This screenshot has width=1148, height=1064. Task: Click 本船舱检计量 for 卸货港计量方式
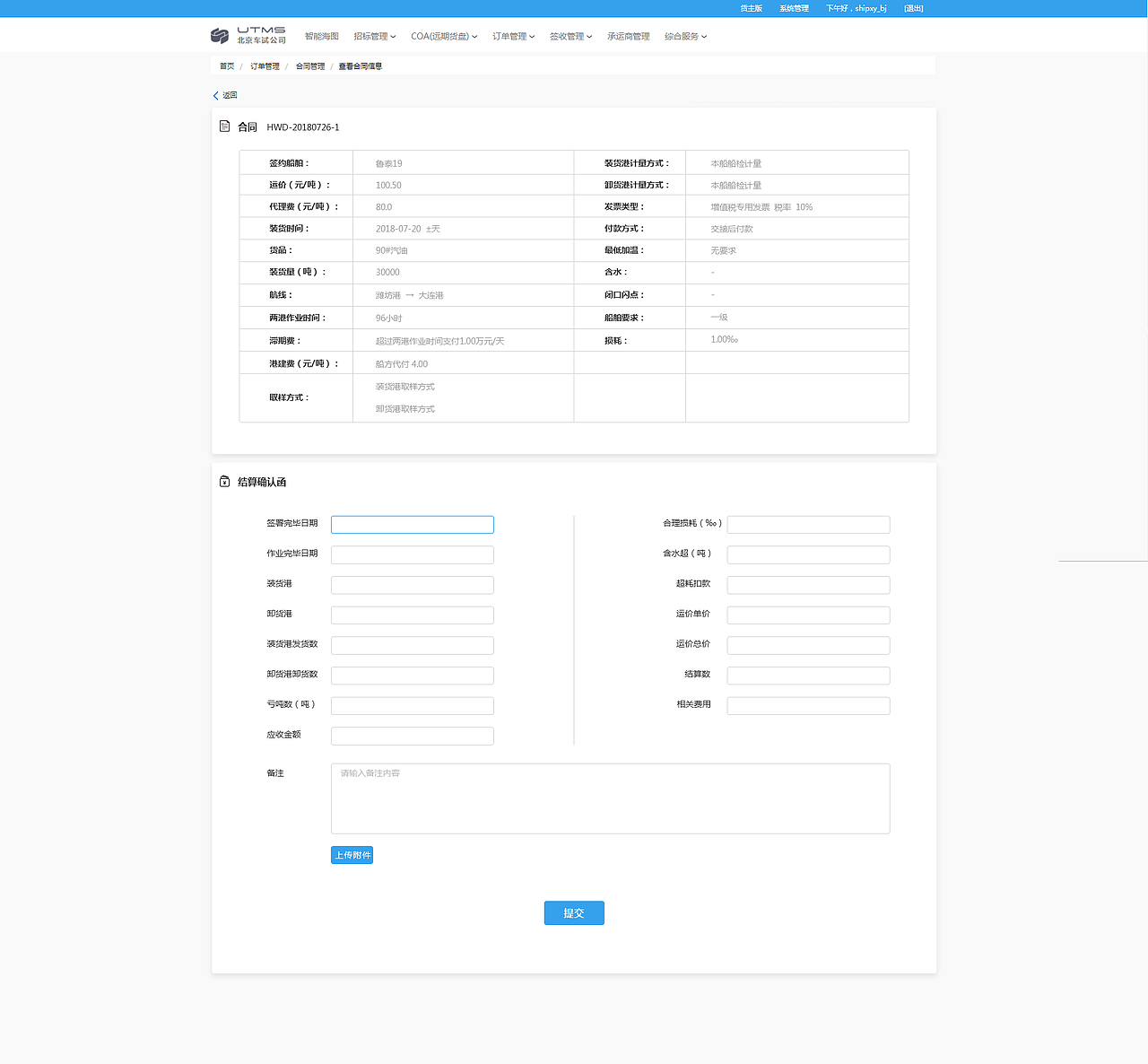point(736,185)
